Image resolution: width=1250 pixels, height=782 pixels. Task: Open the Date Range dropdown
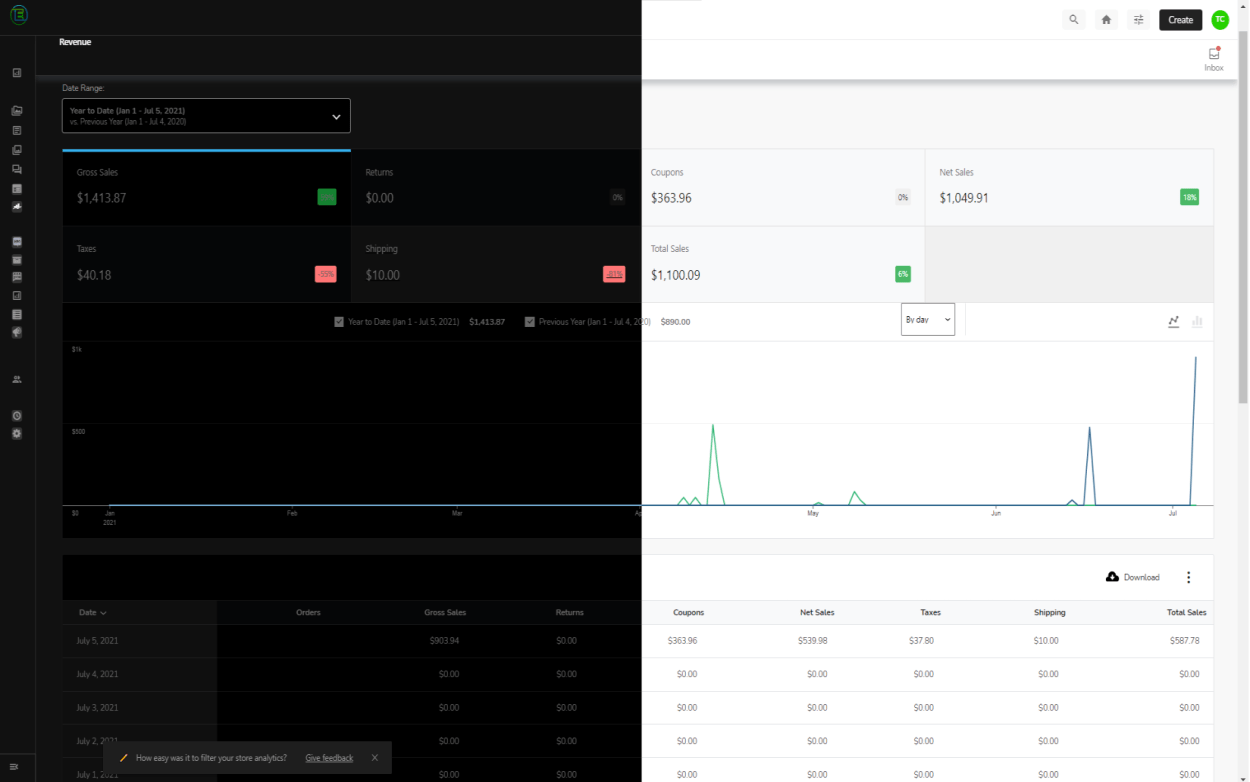point(206,115)
